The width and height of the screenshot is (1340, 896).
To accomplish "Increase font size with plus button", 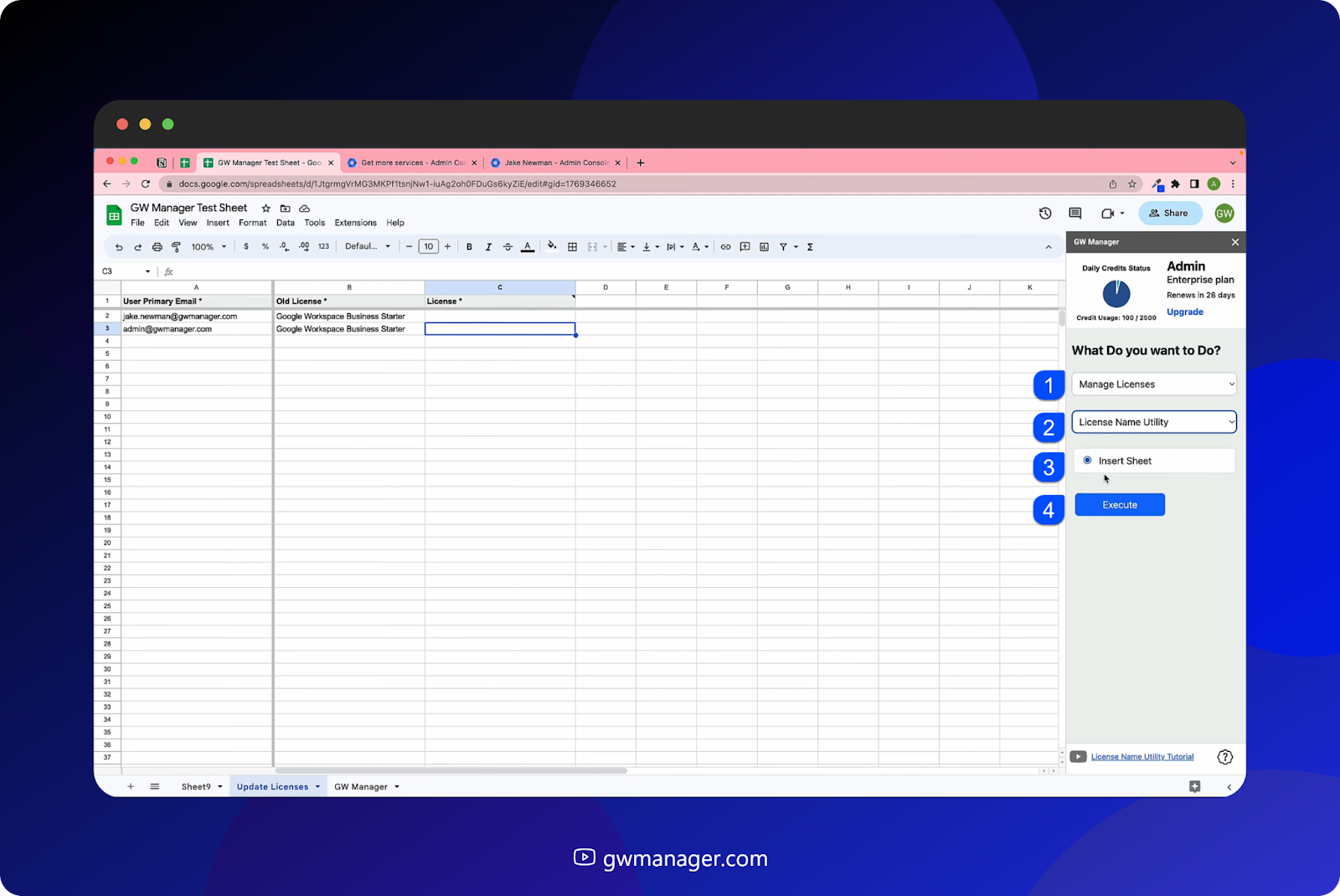I will 448,247.
